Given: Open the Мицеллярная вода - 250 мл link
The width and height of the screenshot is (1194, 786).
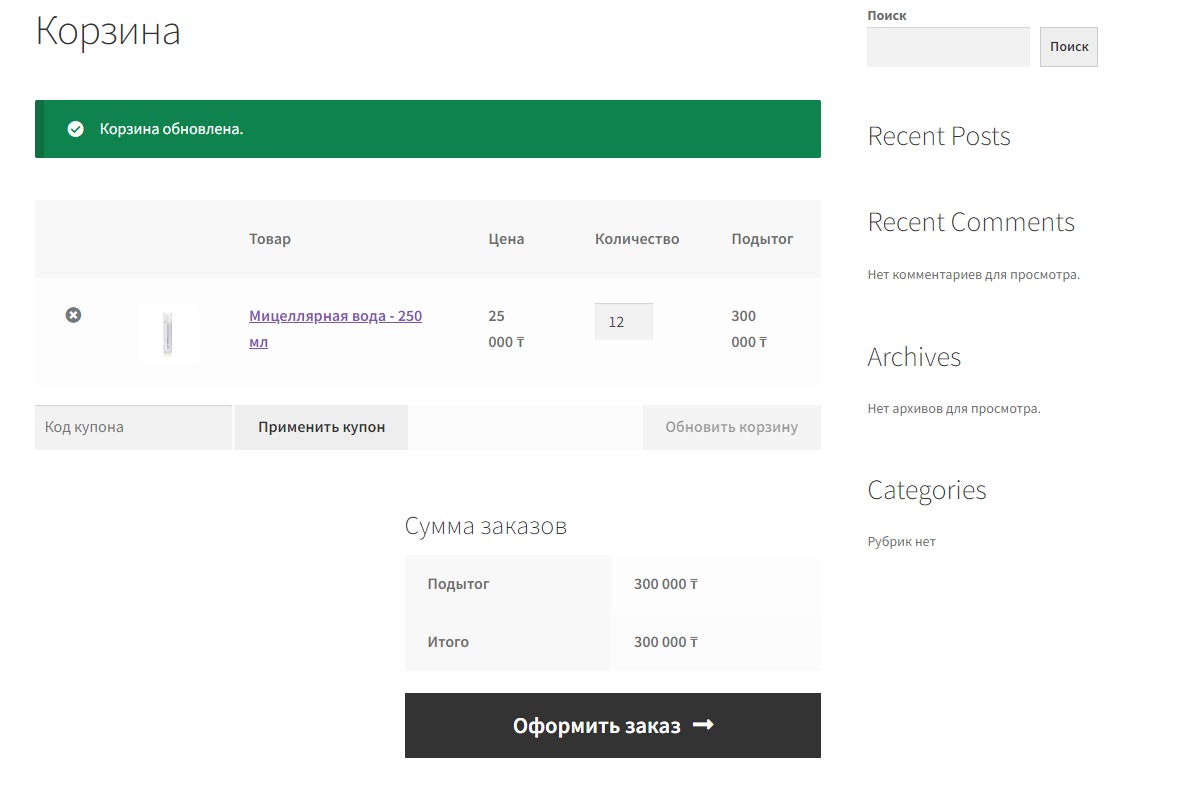Looking at the screenshot, I should pyautogui.click(x=335, y=329).
